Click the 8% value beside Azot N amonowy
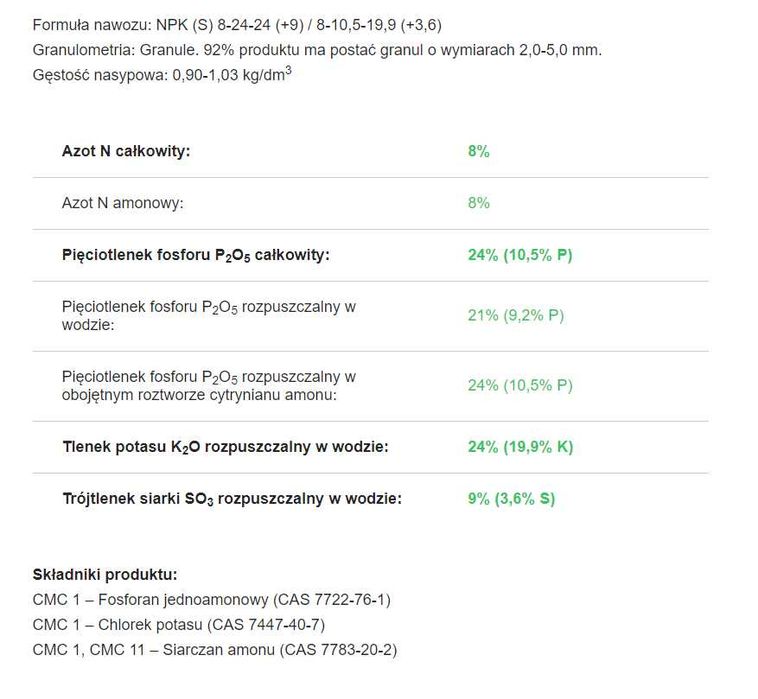The height and width of the screenshot is (699, 758). [478, 203]
